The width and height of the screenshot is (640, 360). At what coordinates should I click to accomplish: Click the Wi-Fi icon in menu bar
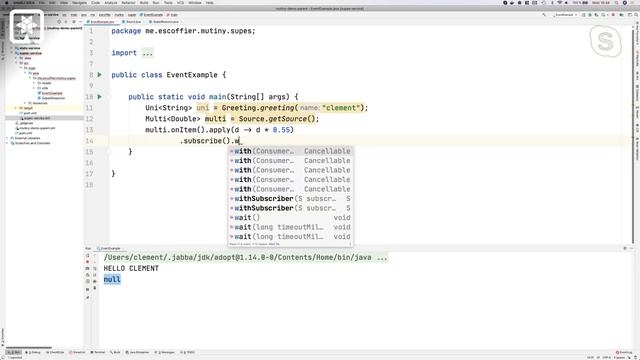pyautogui.click(x=560, y=3)
